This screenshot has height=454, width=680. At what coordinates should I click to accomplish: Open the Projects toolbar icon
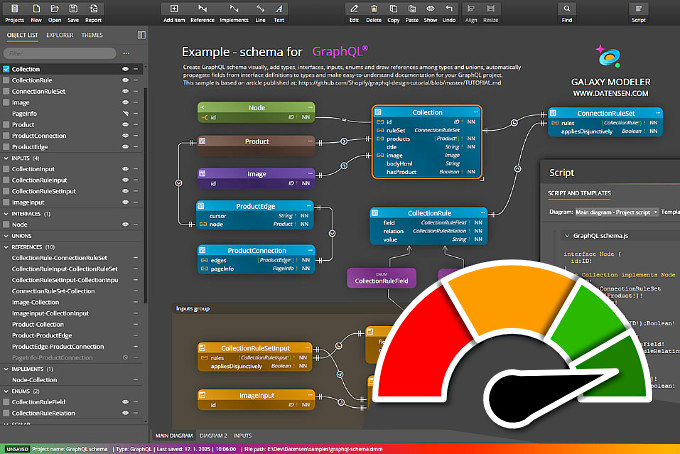click(x=14, y=13)
